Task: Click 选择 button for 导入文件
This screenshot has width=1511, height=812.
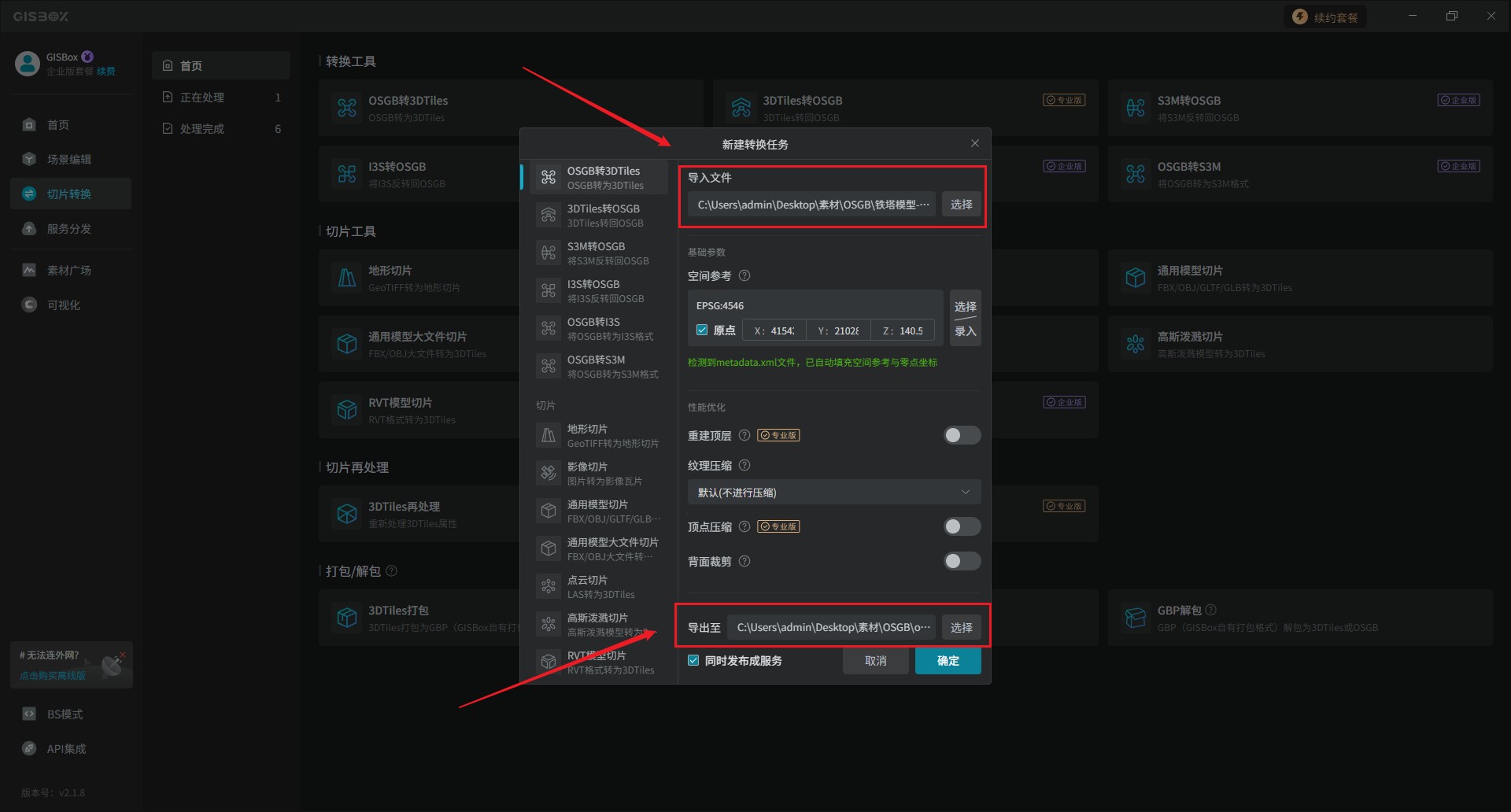Action: [961, 205]
